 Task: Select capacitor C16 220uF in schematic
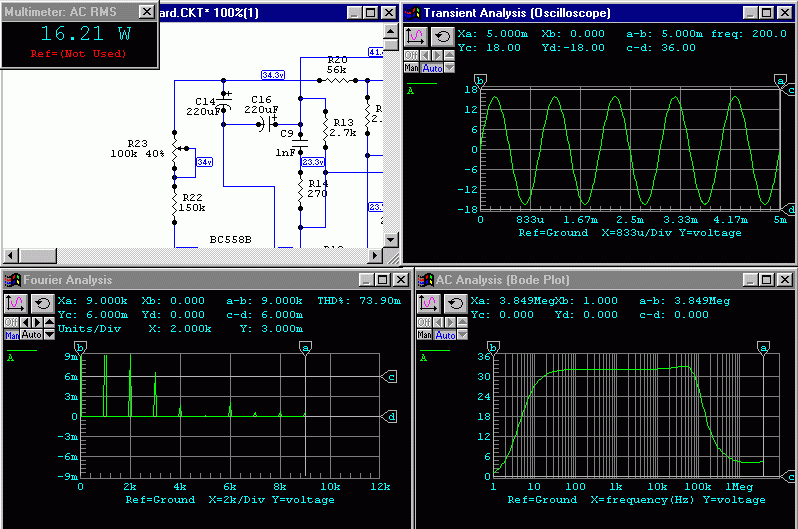point(269,124)
